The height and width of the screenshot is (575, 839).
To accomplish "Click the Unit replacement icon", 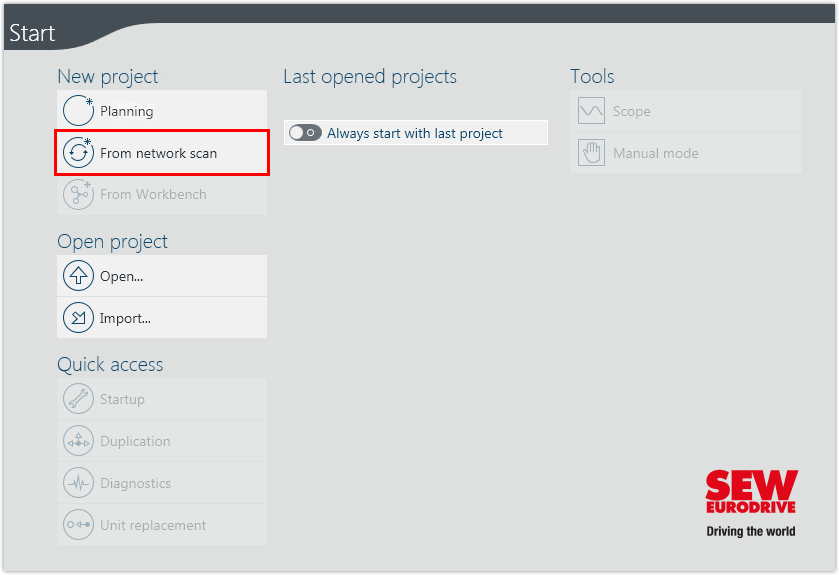I will 78,525.
